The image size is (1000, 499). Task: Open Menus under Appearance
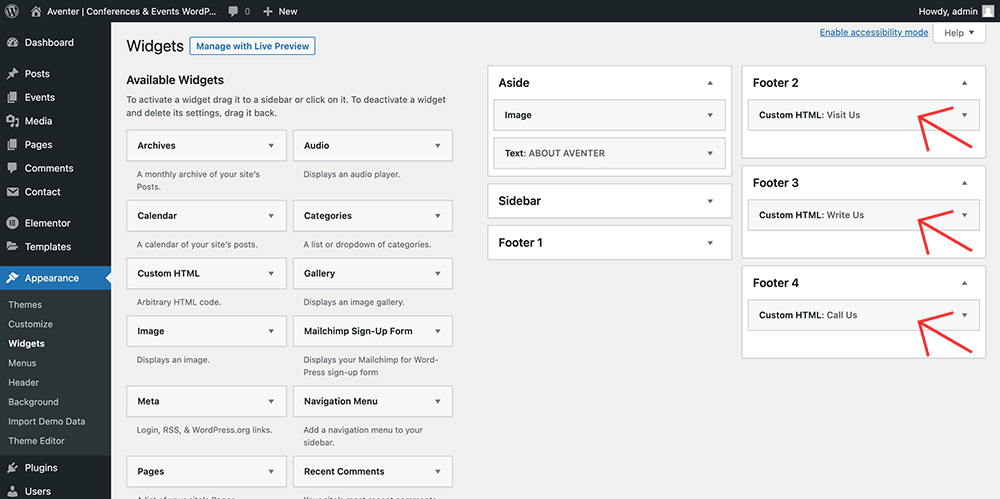(x=22, y=363)
